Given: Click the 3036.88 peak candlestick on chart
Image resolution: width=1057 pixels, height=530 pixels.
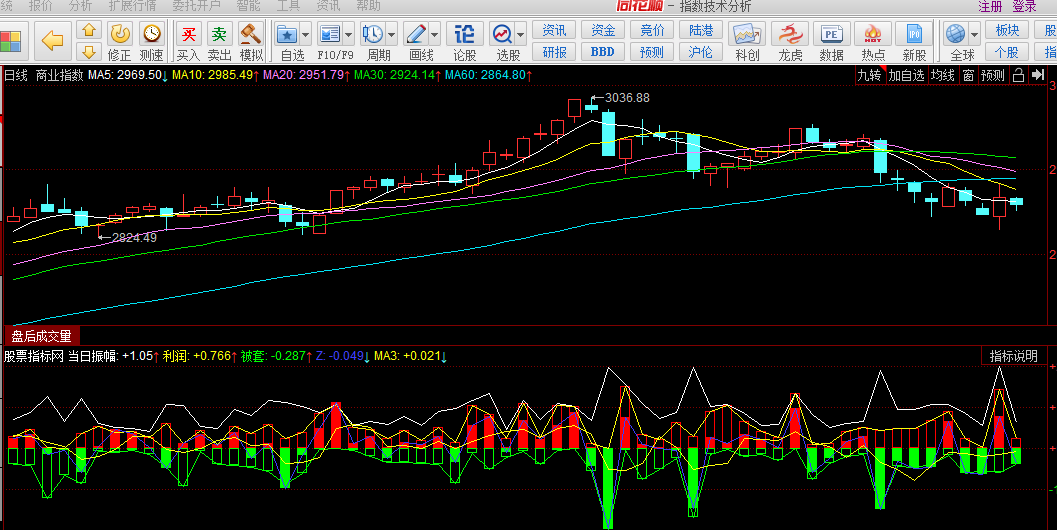Looking at the screenshot, I should [x=592, y=106].
